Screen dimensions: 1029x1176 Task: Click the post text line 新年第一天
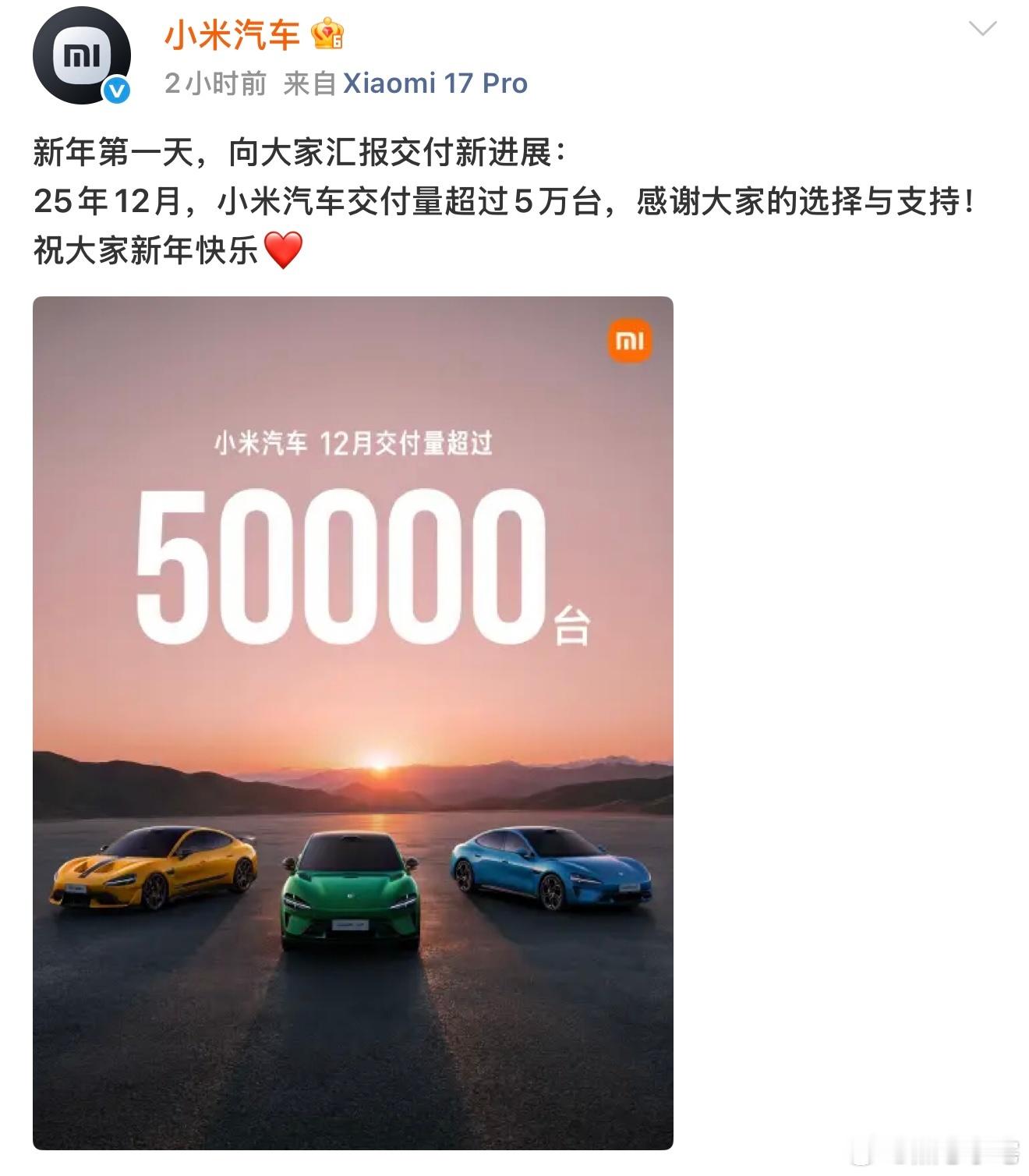point(299,152)
